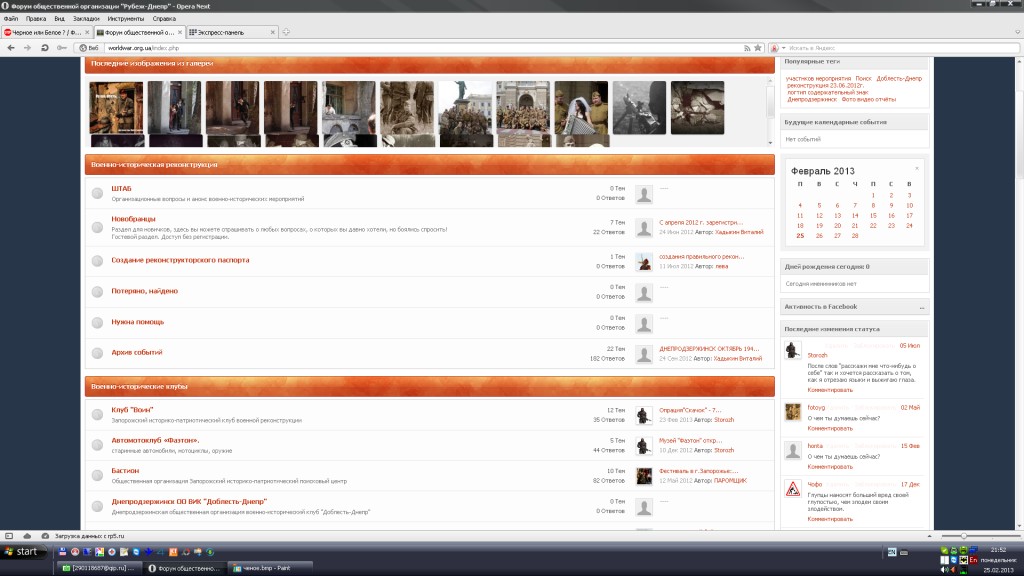Toggle read status icon beside Новобранцы
The width and height of the screenshot is (1024, 576).
point(97,227)
